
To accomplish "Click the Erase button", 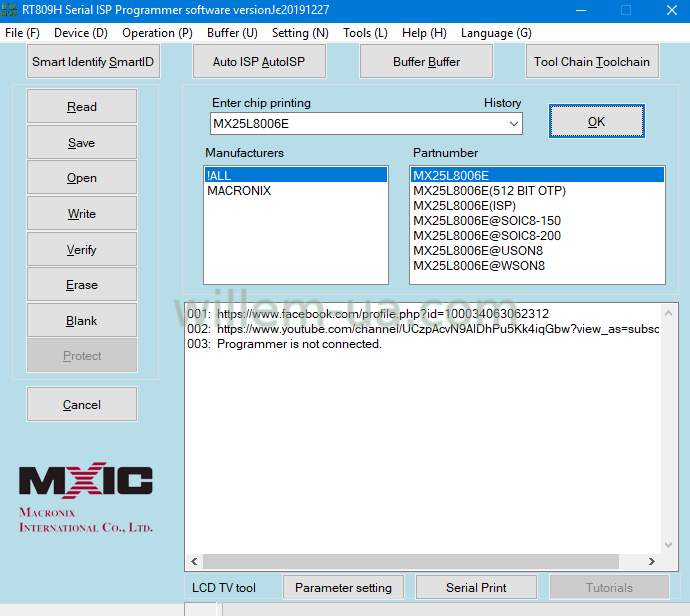I will coord(82,285).
